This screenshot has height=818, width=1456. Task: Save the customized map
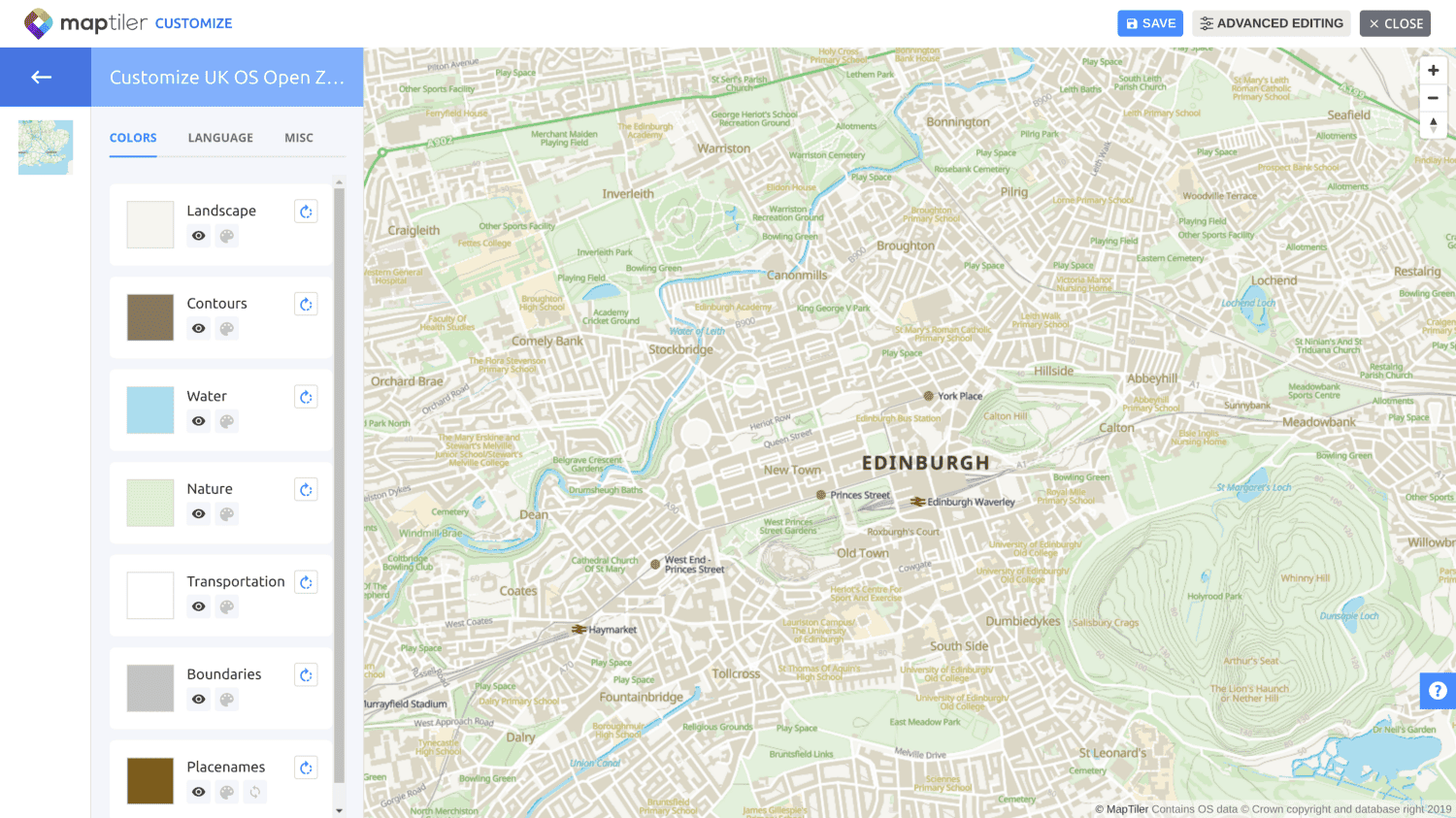click(x=1149, y=23)
